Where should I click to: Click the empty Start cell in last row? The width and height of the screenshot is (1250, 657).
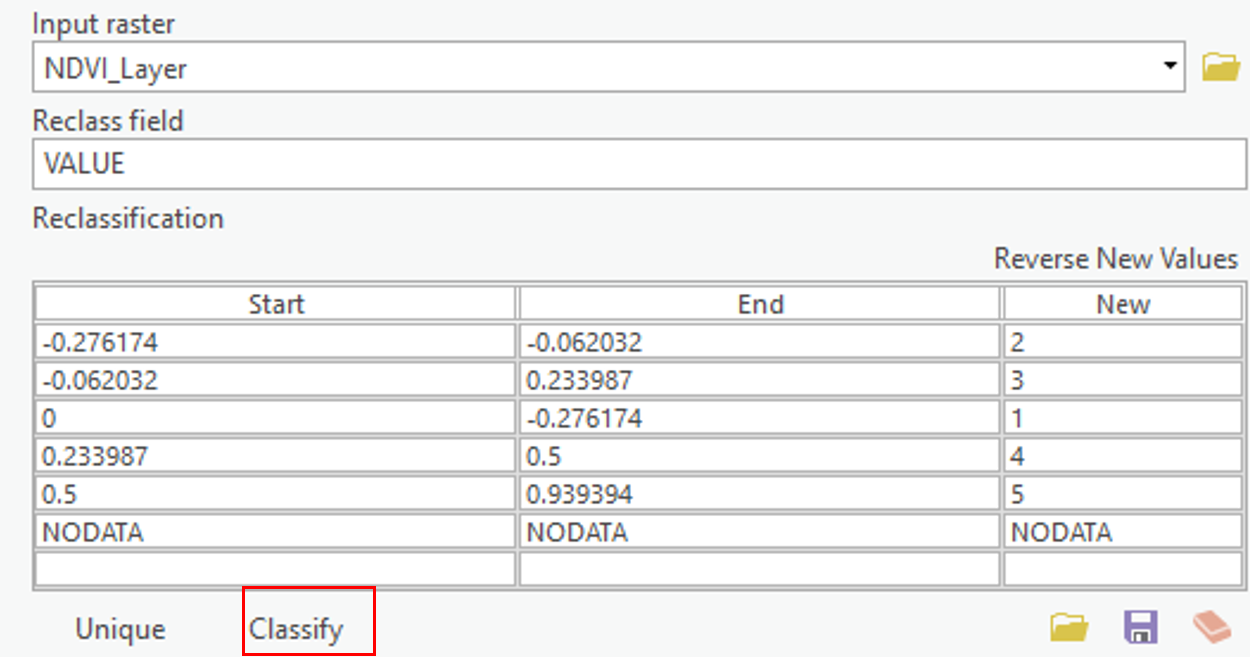(276, 569)
